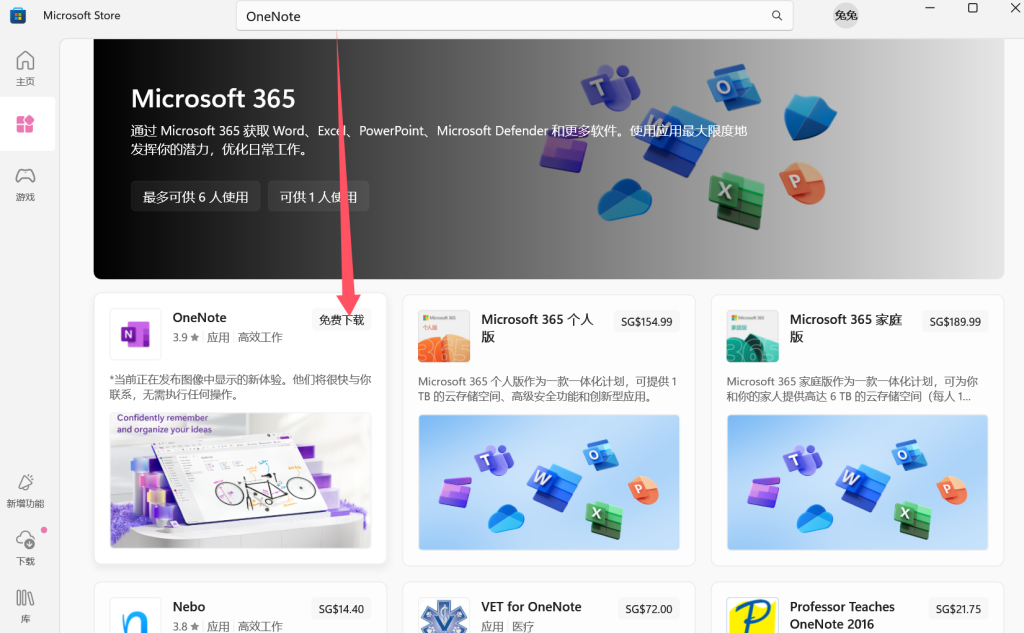The height and width of the screenshot is (633, 1024).
Task: Select the Apps sidebar icon
Action: 25,124
